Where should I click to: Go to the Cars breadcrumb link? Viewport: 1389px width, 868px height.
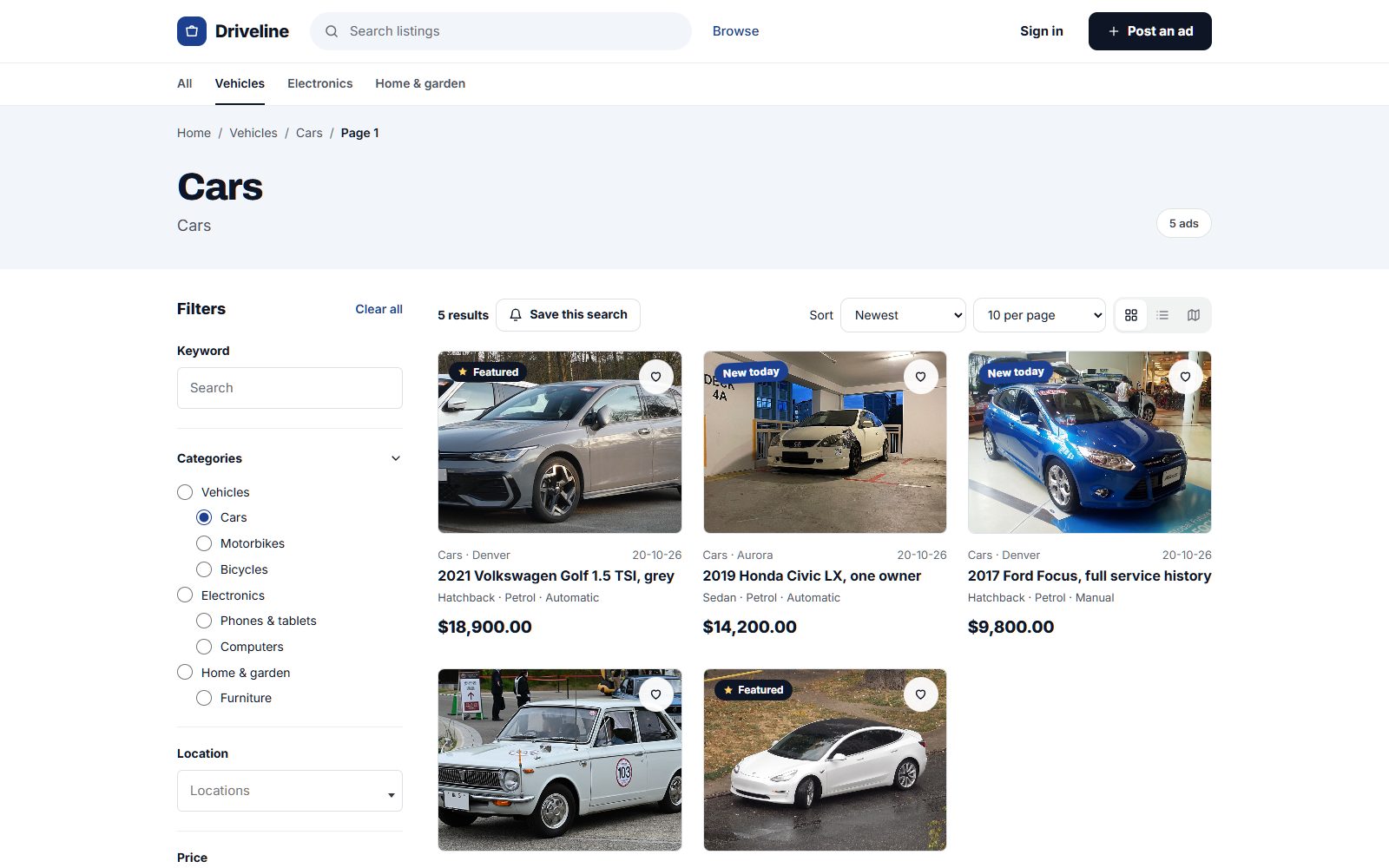(309, 133)
